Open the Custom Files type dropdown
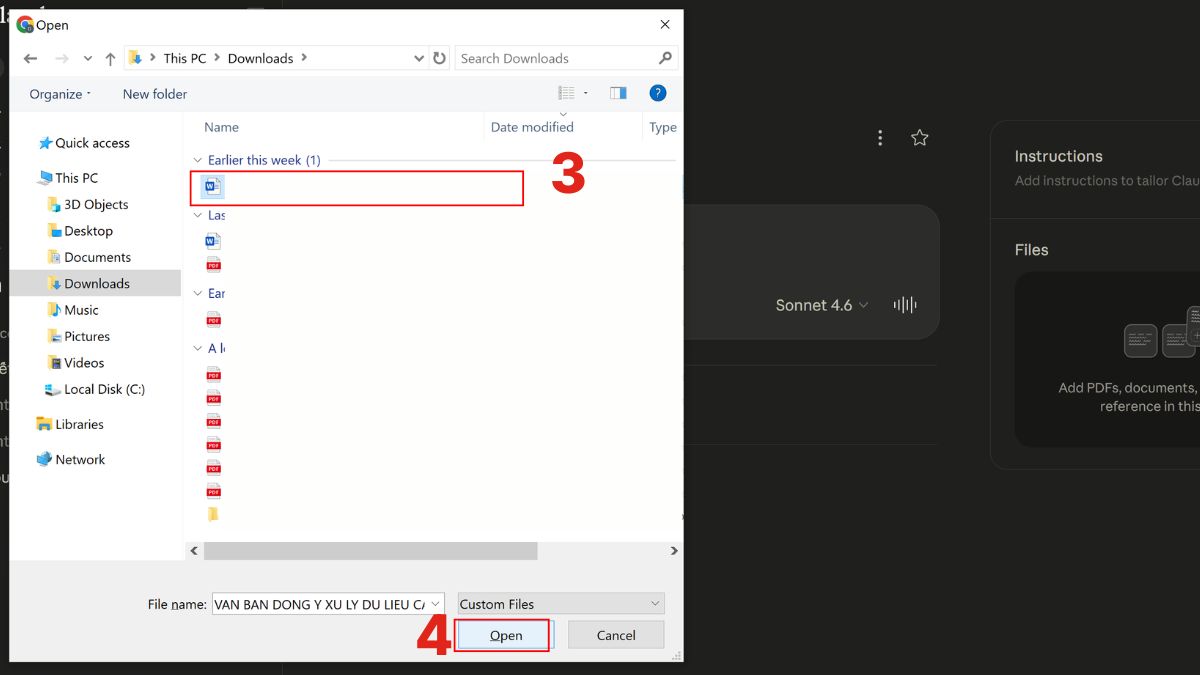 point(561,604)
